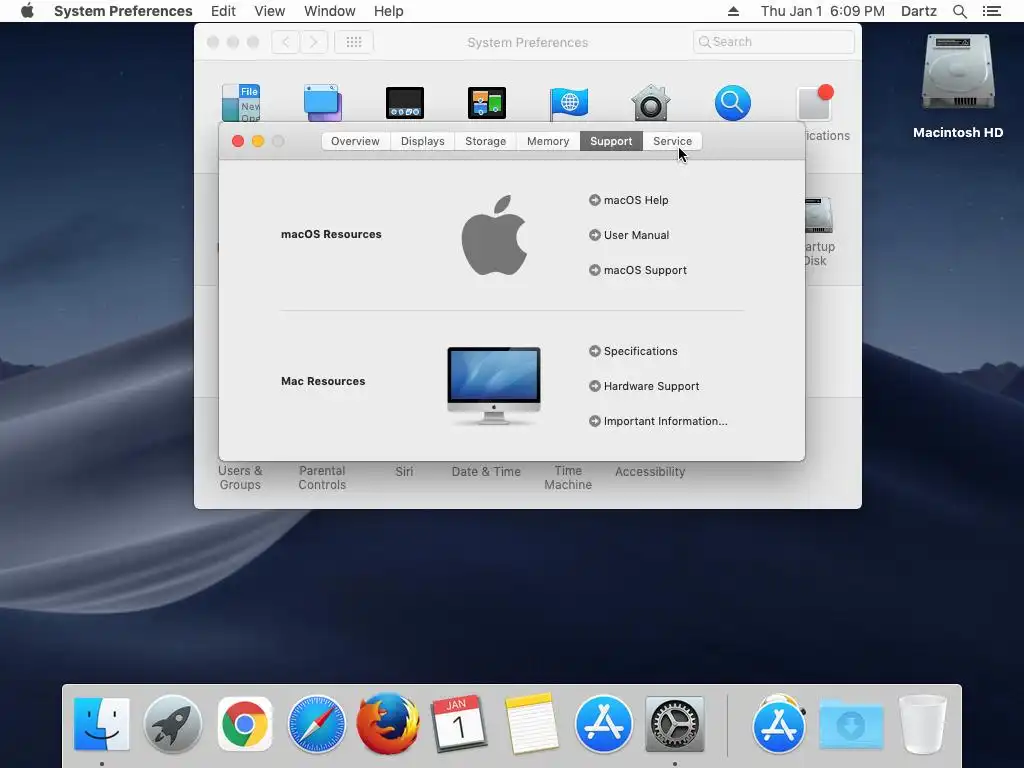Image resolution: width=1024 pixels, height=768 pixels.
Task: Open the Overview tab
Action: [x=355, y=141]
